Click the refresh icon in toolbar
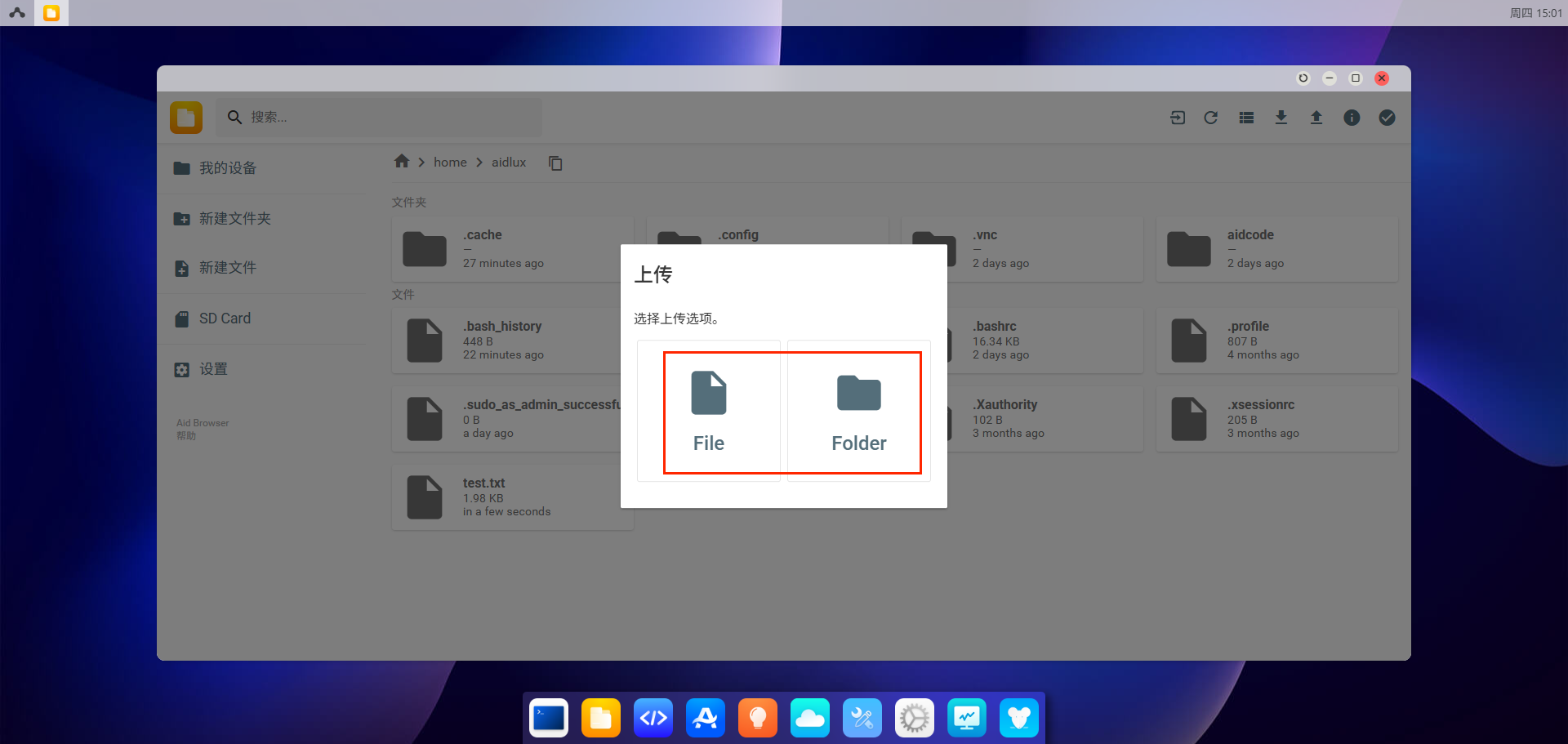 1210,118
